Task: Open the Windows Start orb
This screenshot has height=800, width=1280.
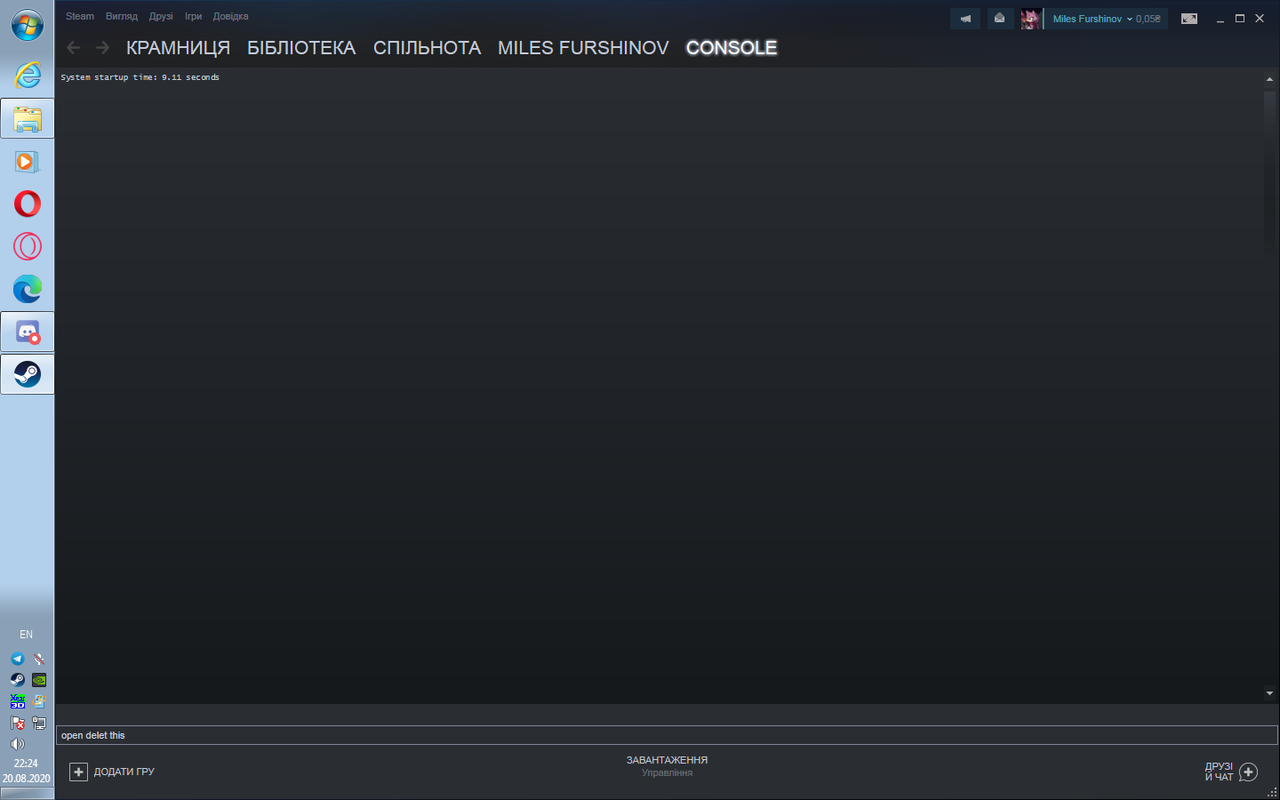Action: [x=27, y=26]
